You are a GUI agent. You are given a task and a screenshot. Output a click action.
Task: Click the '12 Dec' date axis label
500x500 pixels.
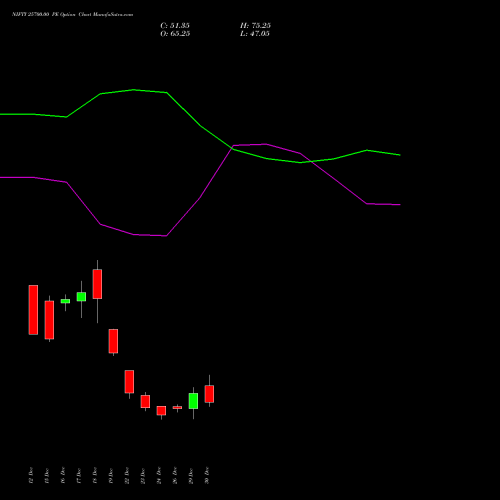31,475
